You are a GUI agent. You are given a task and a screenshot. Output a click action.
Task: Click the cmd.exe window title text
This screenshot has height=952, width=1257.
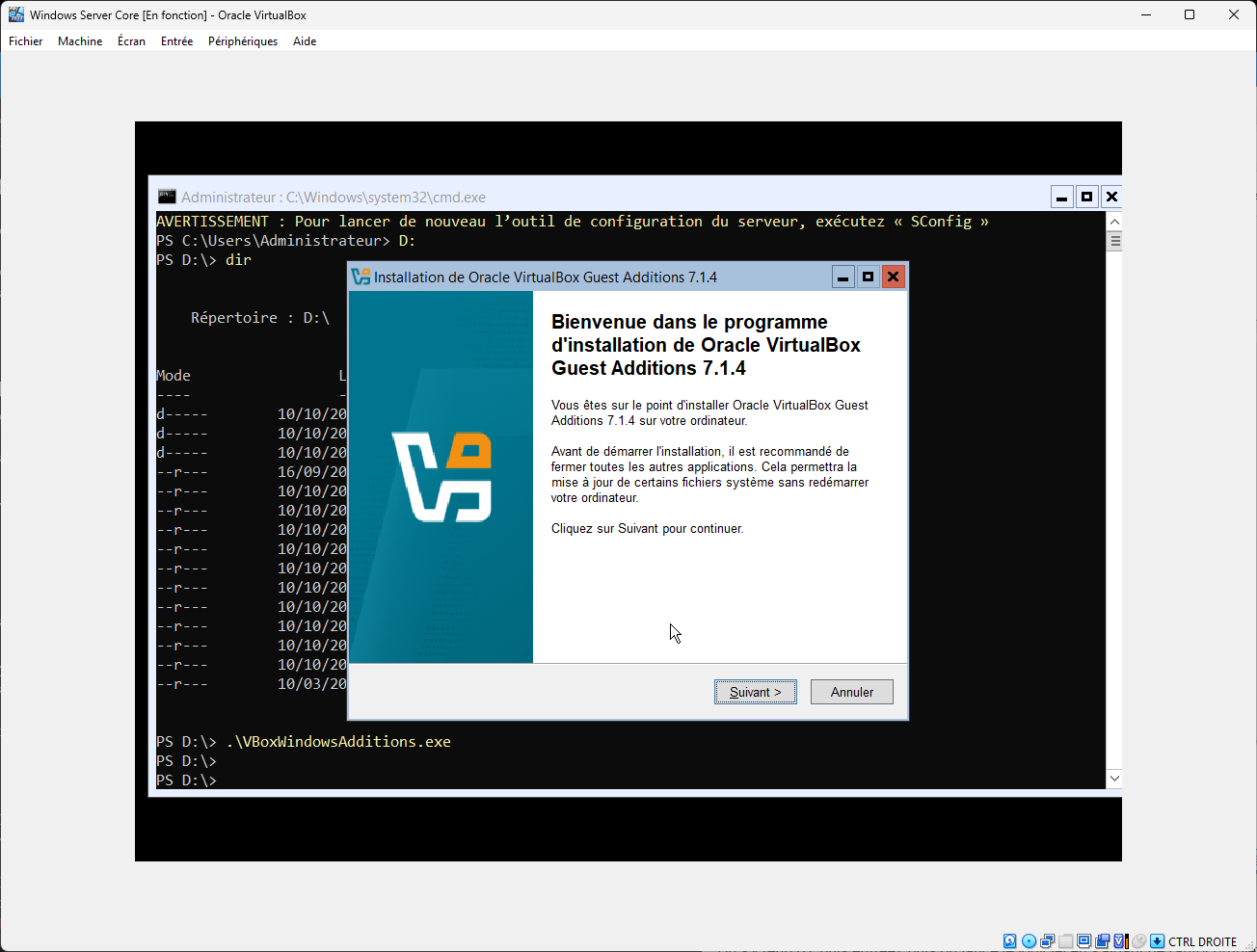334,198
